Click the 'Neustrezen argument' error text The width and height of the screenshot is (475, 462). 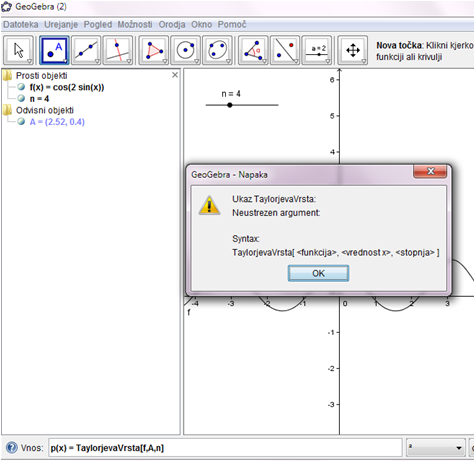tap(276, 213)
